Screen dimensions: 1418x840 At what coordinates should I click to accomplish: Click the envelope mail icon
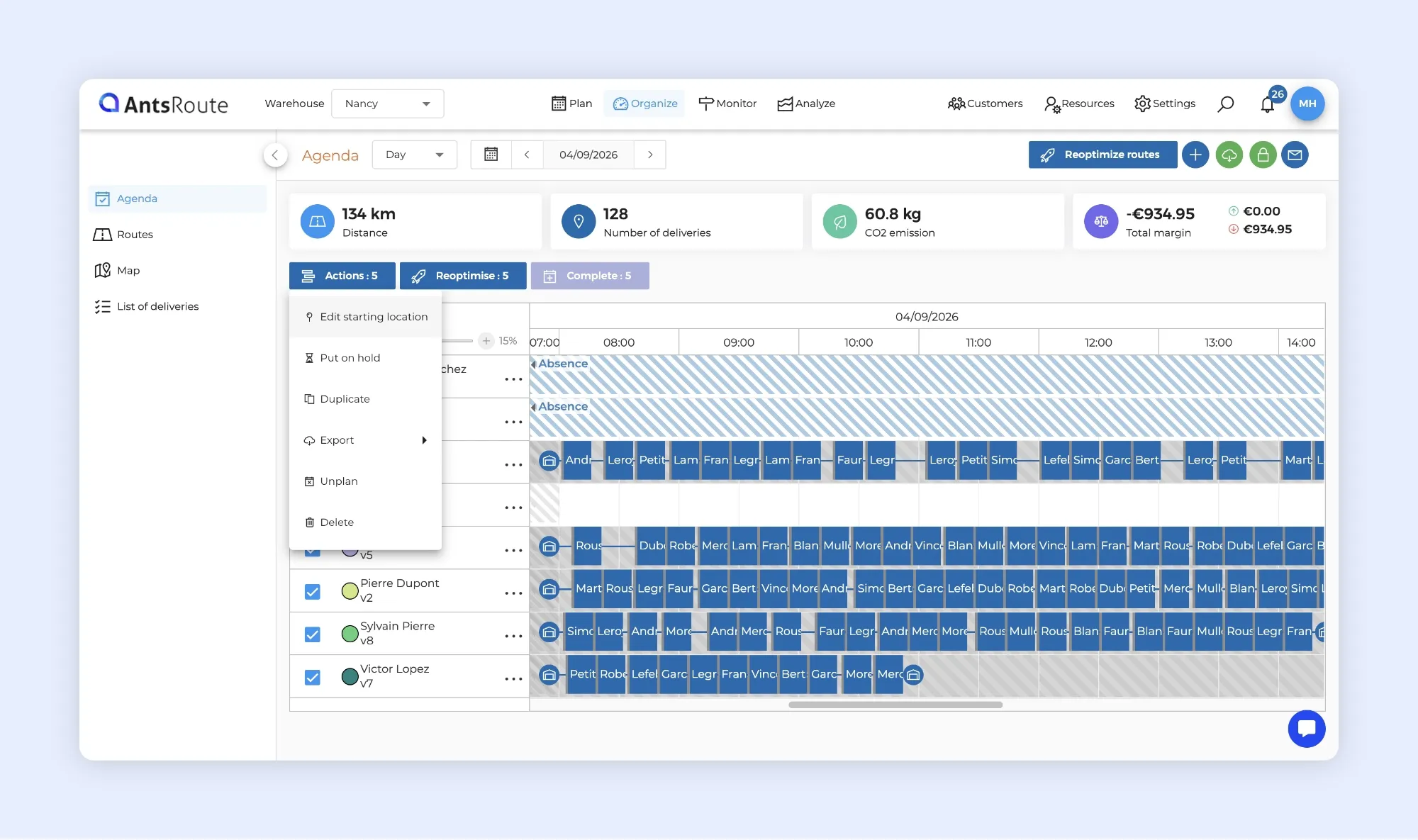[1295, 155]
